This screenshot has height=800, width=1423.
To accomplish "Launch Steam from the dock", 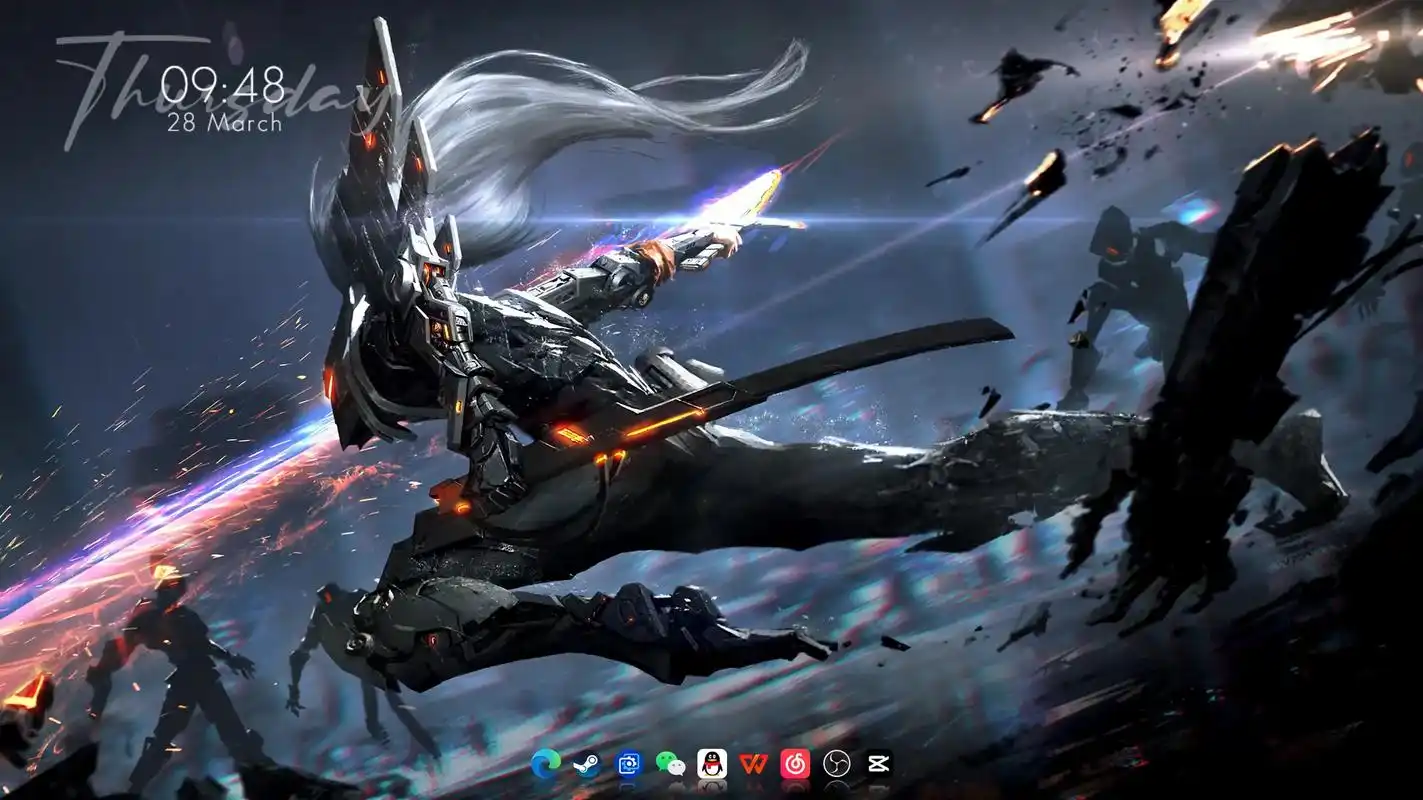I will coord(587,764).
